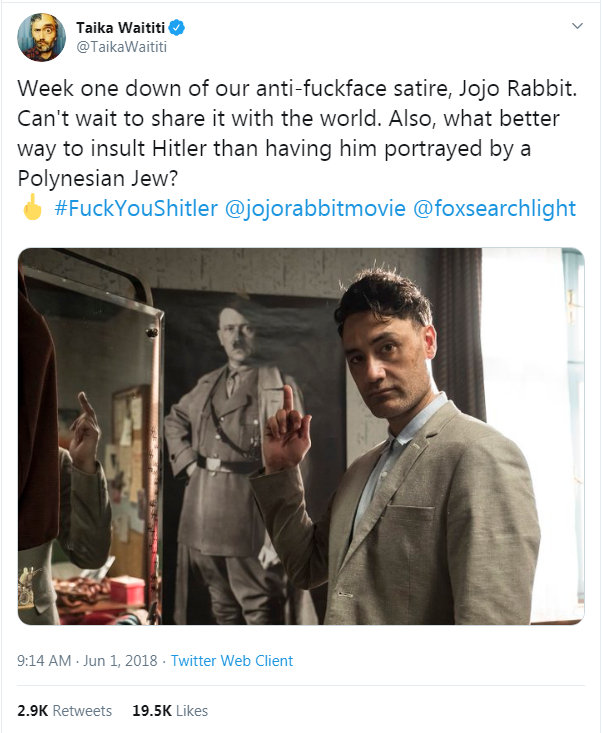Click the 9:14 AM timestamp
Screen dimensions: 602x733
[44, 661]
